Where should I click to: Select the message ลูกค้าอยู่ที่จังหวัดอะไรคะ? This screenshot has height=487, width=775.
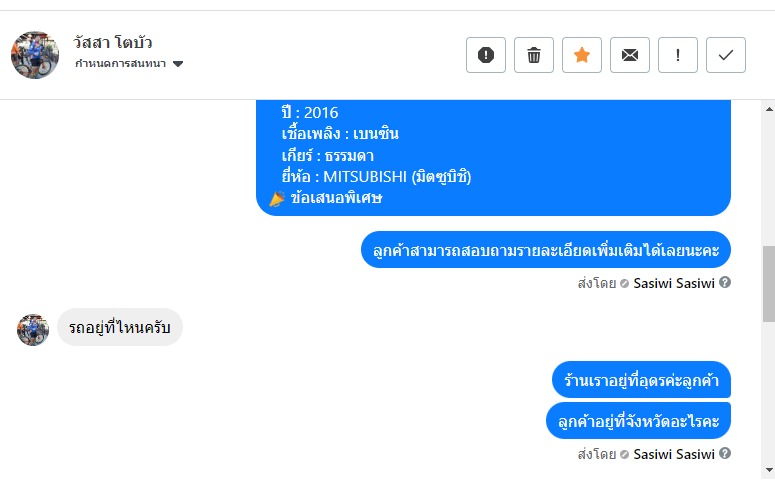click(x=638, y=421)
